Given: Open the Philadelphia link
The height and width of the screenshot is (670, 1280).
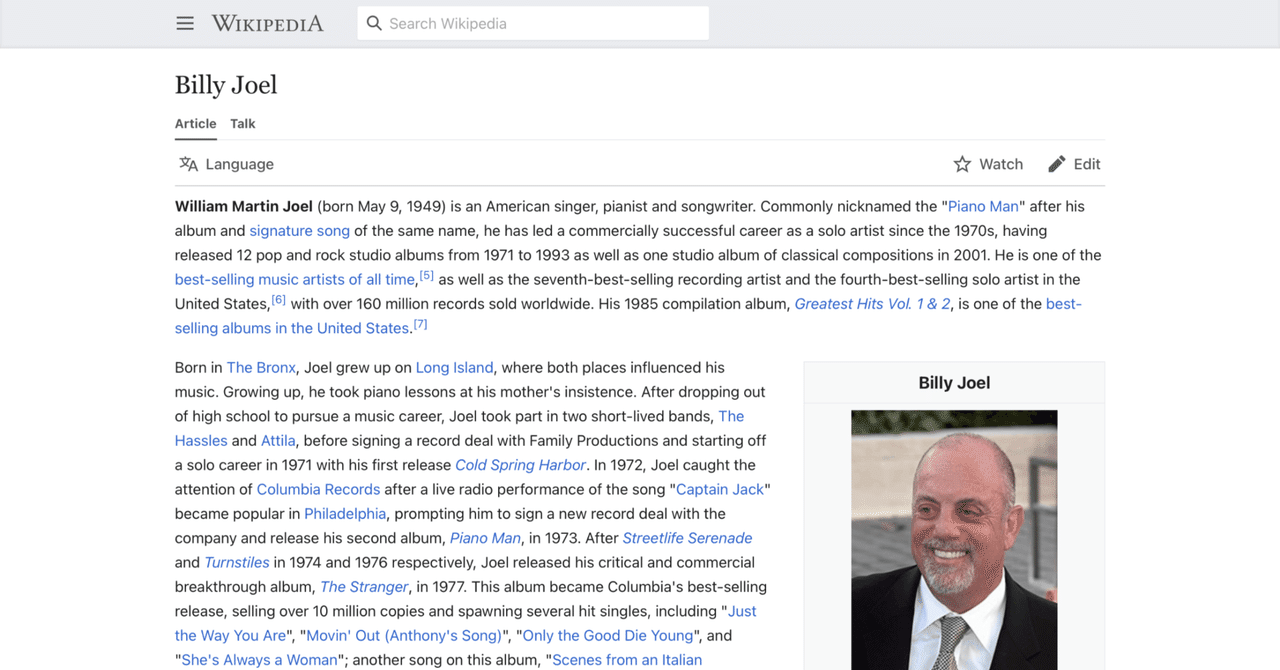Looking at the screenshot, I should 345,513.
